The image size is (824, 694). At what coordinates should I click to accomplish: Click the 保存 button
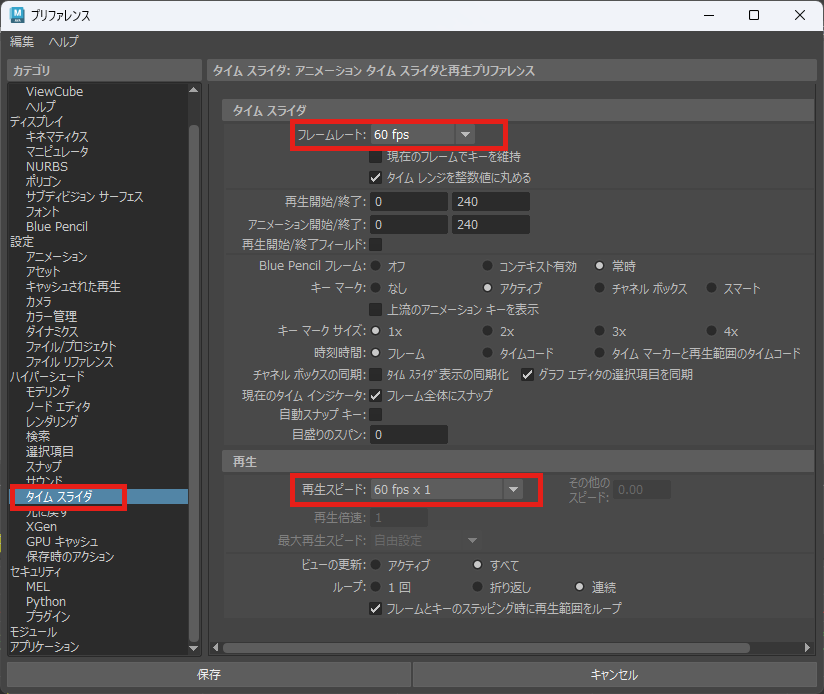pyautogui.click(x=209, y=675)
